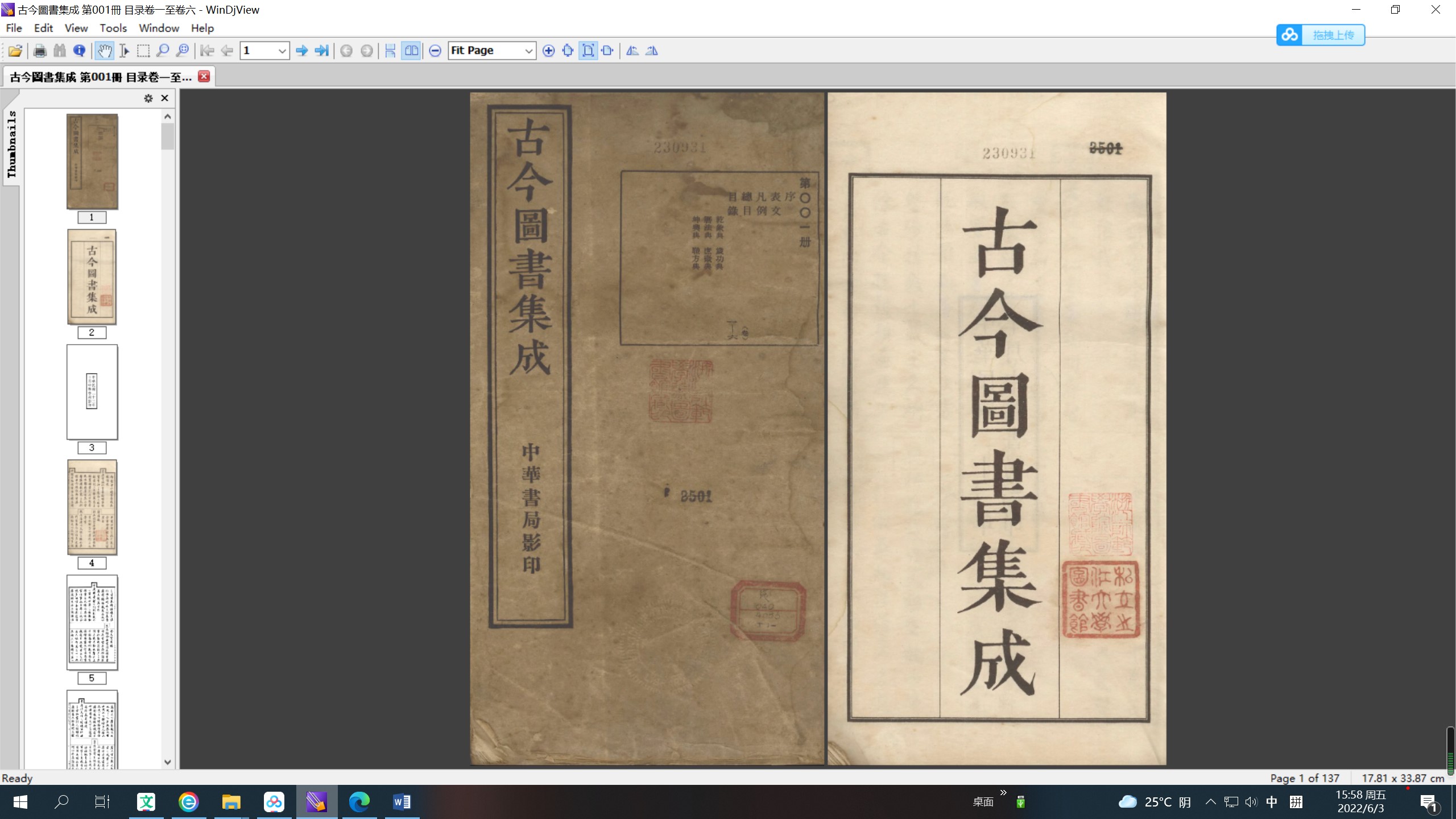1456x819 pixels.
Task: Open the View menu
Action: pyautogui.click(x=76, y=28)
